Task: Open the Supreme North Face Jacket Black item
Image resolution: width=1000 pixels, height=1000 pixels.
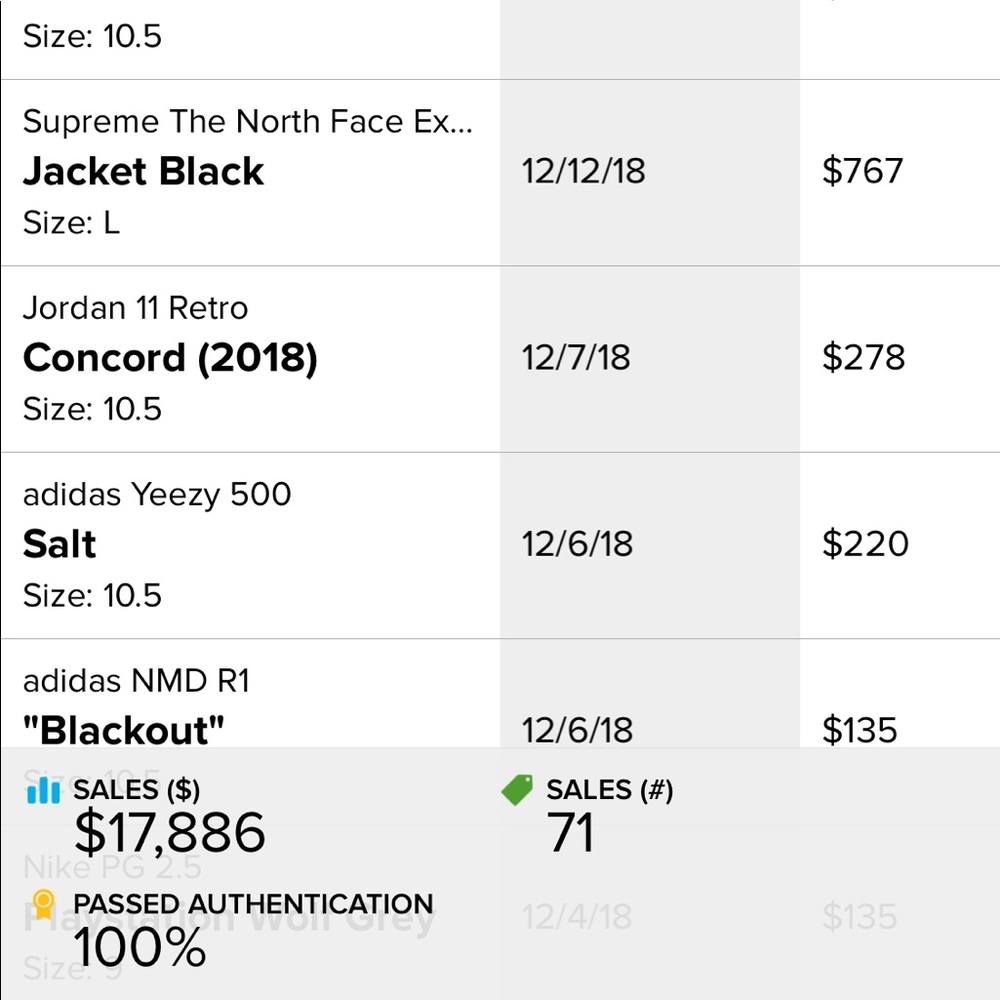Action: (143, 171)
